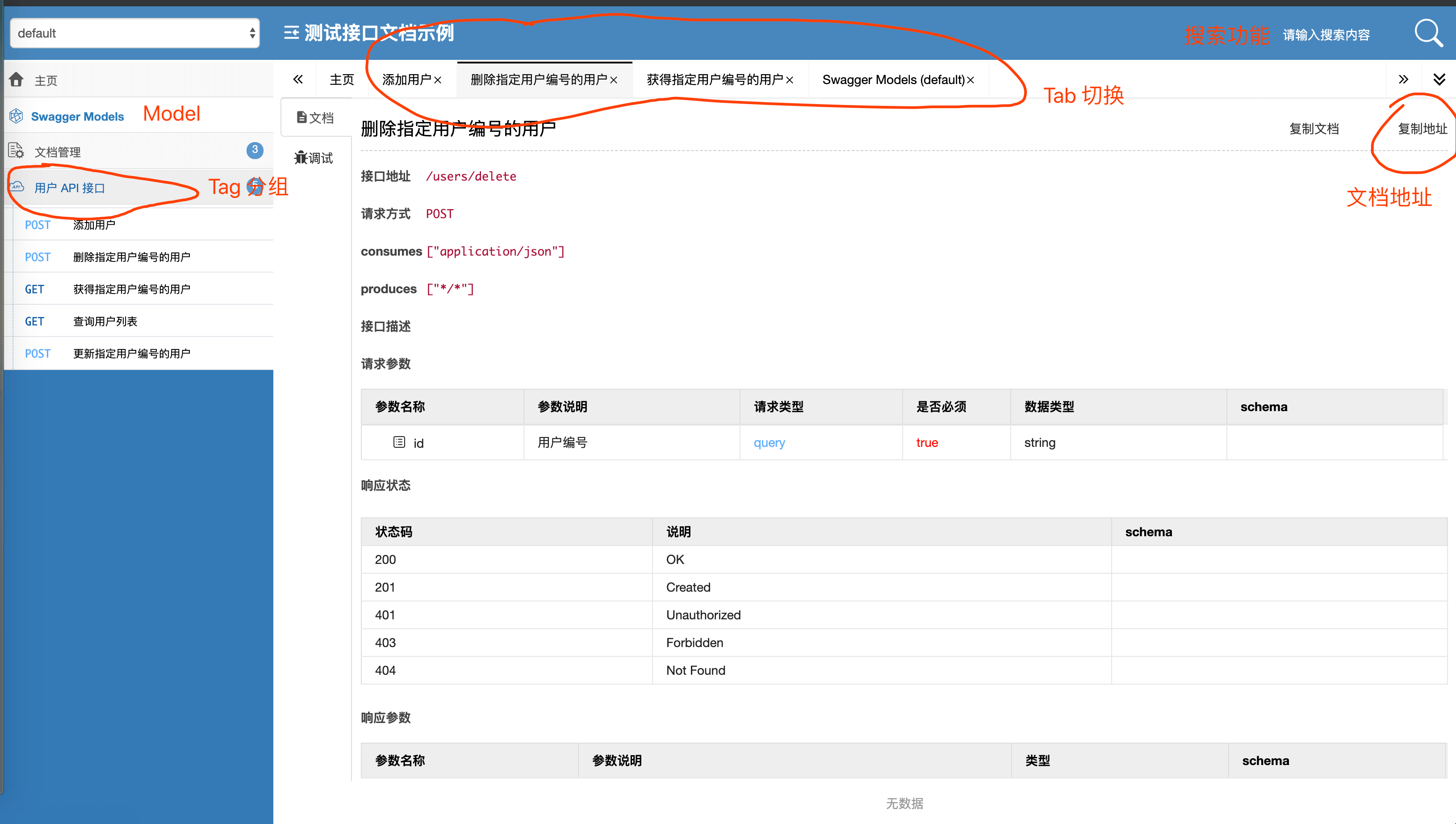Collapse the content panel with the « icon
The image size is (1456, 824).
pyautogui.click(x=298, y=79)
